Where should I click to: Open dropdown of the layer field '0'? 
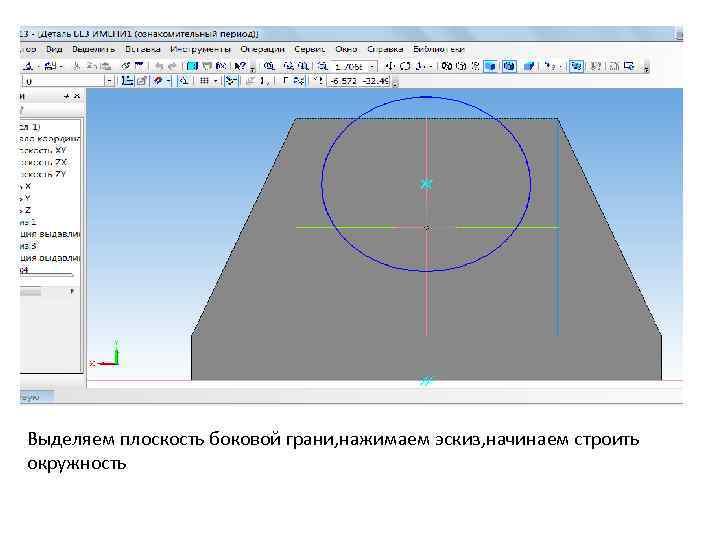109,81
